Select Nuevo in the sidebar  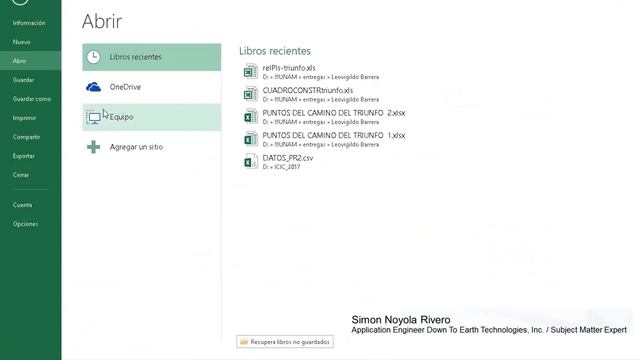(21, 42)
